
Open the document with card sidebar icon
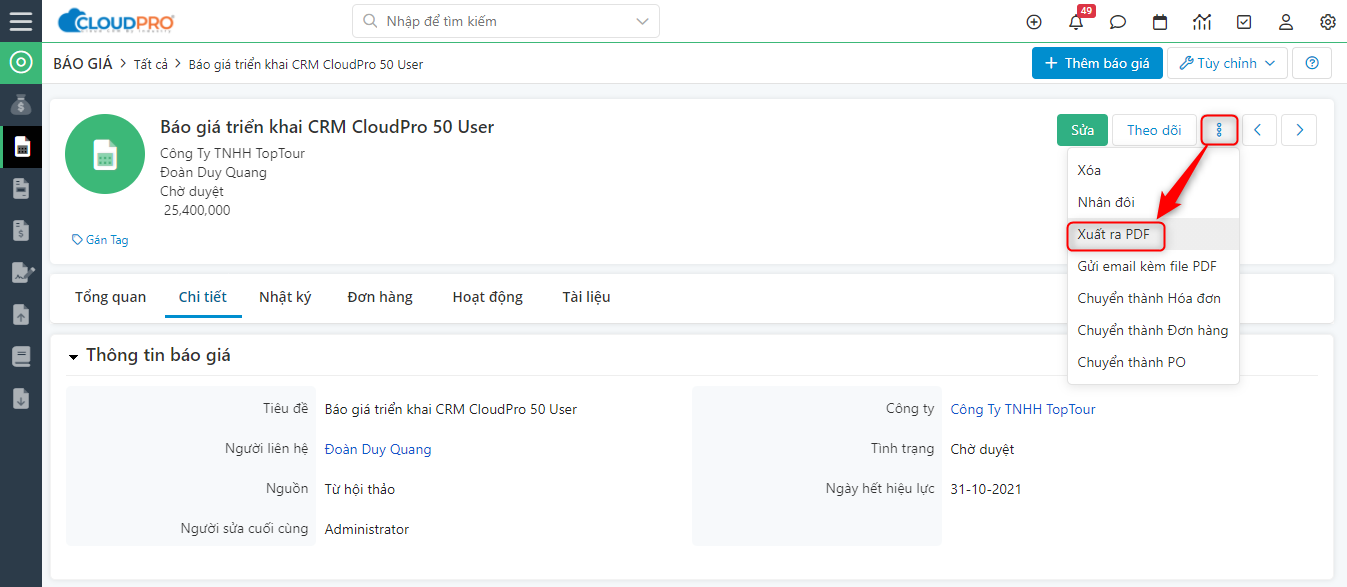[x=21, y=188]
